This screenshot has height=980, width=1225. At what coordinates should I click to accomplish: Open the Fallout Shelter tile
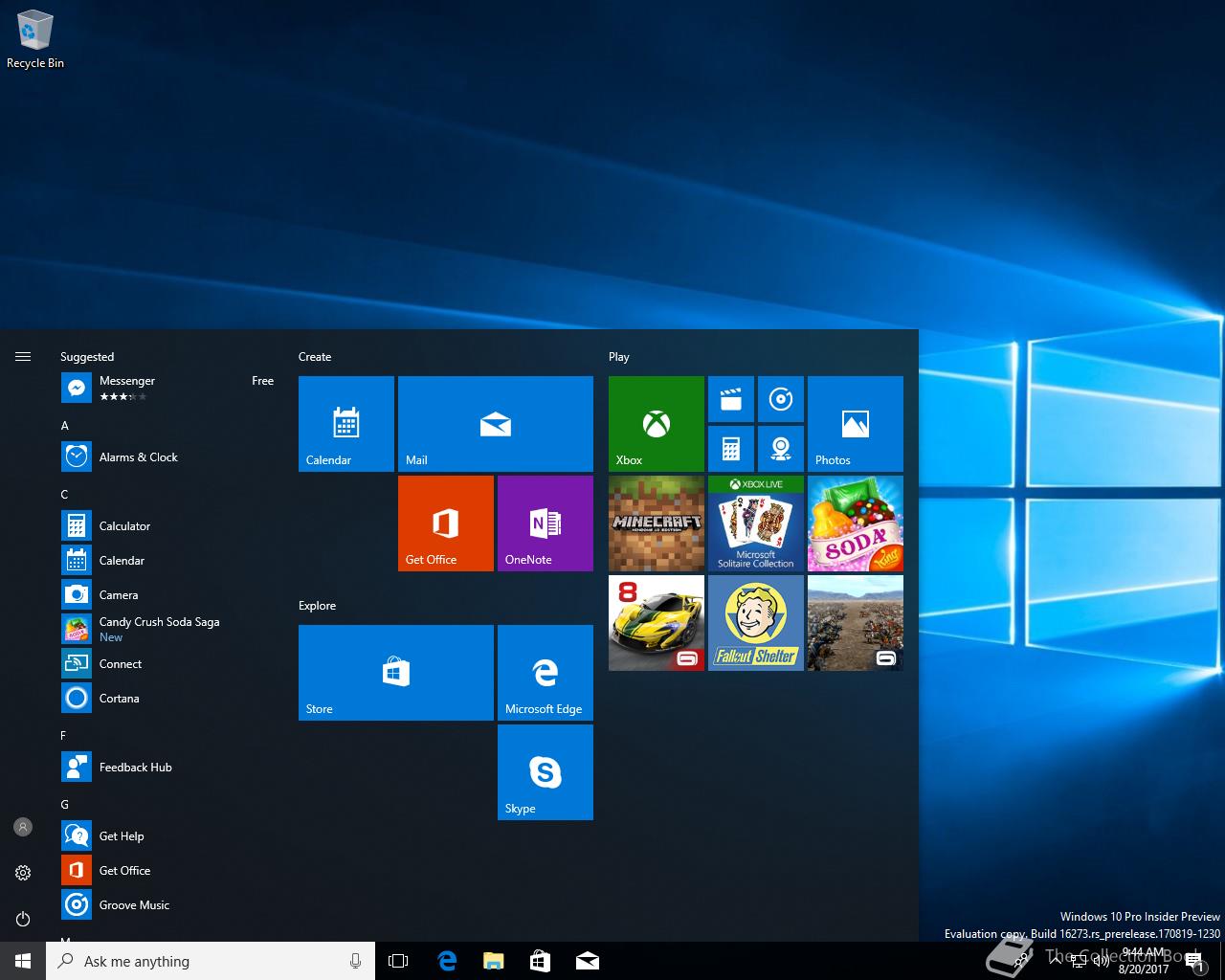[x=755, y=622]
